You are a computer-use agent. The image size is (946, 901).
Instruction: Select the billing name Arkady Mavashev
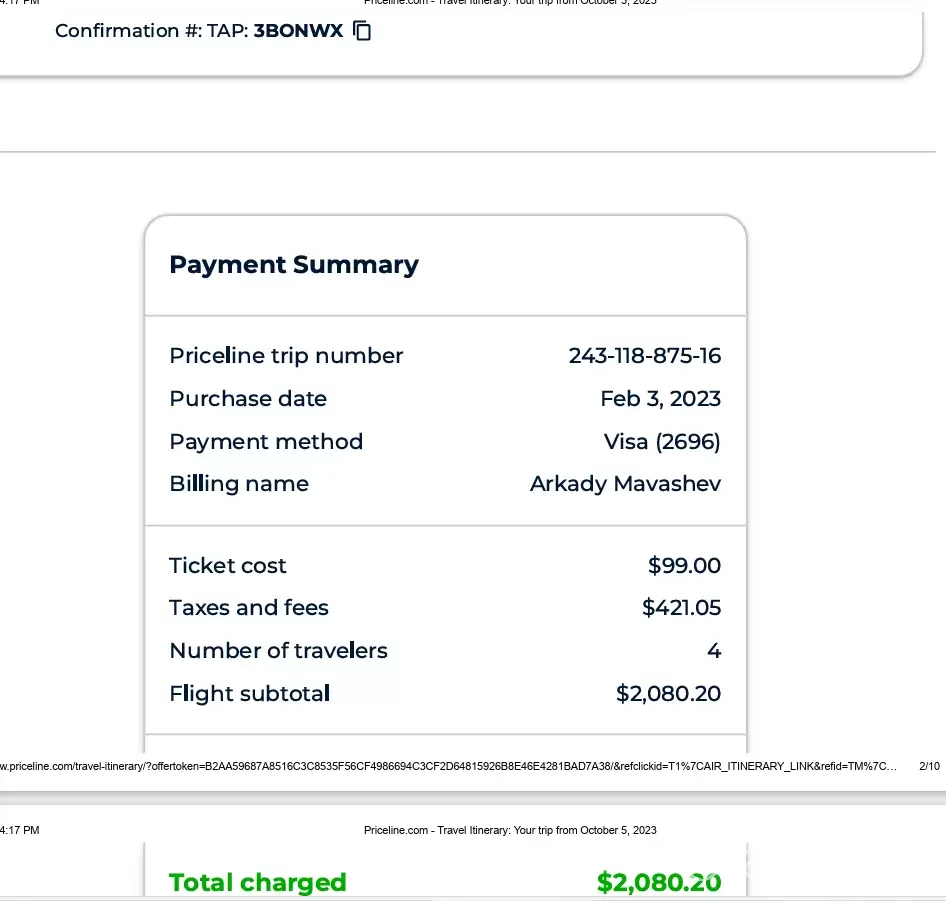coord(625,484)
